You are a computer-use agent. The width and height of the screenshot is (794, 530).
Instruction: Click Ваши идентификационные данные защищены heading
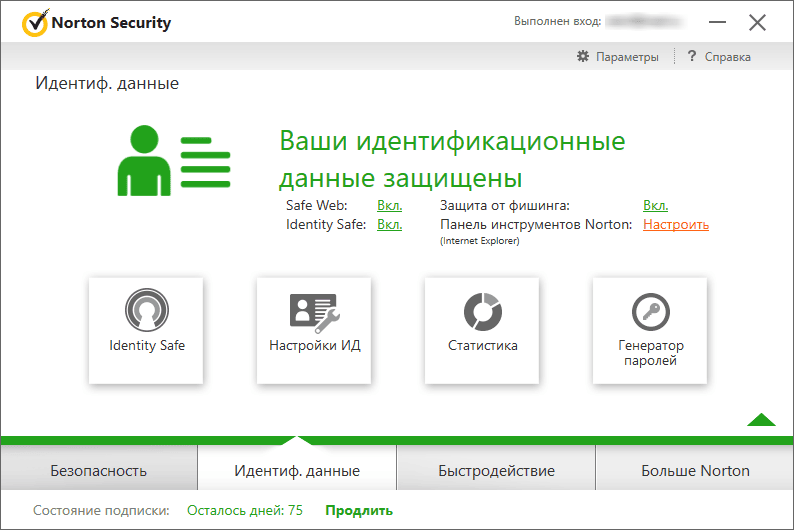point(452,159)
